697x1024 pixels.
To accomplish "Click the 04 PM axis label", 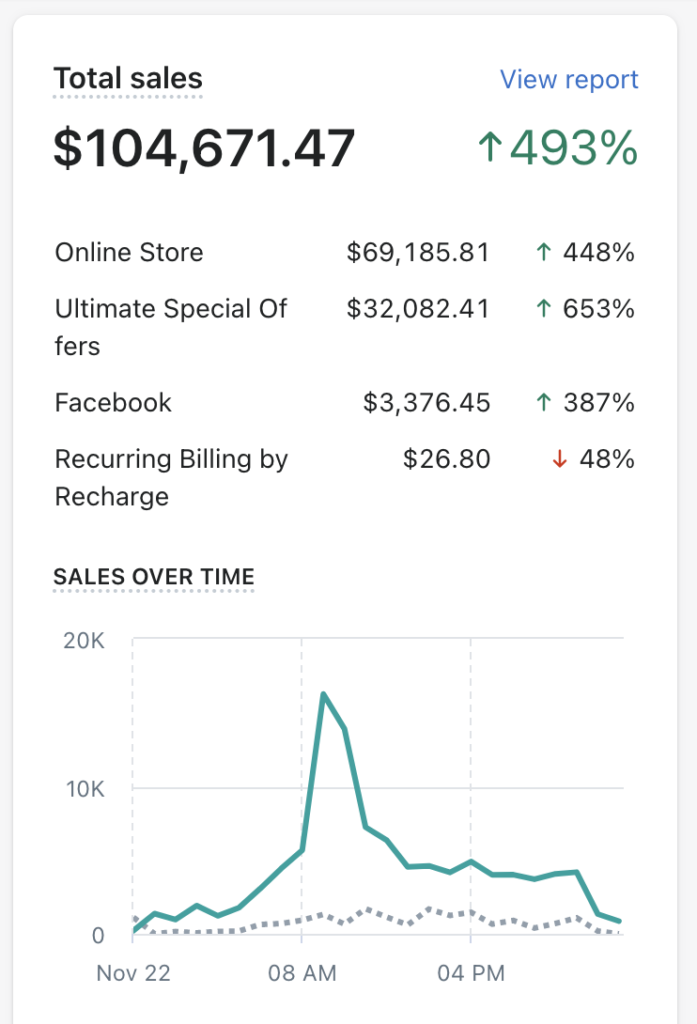I will click(471, 973).
